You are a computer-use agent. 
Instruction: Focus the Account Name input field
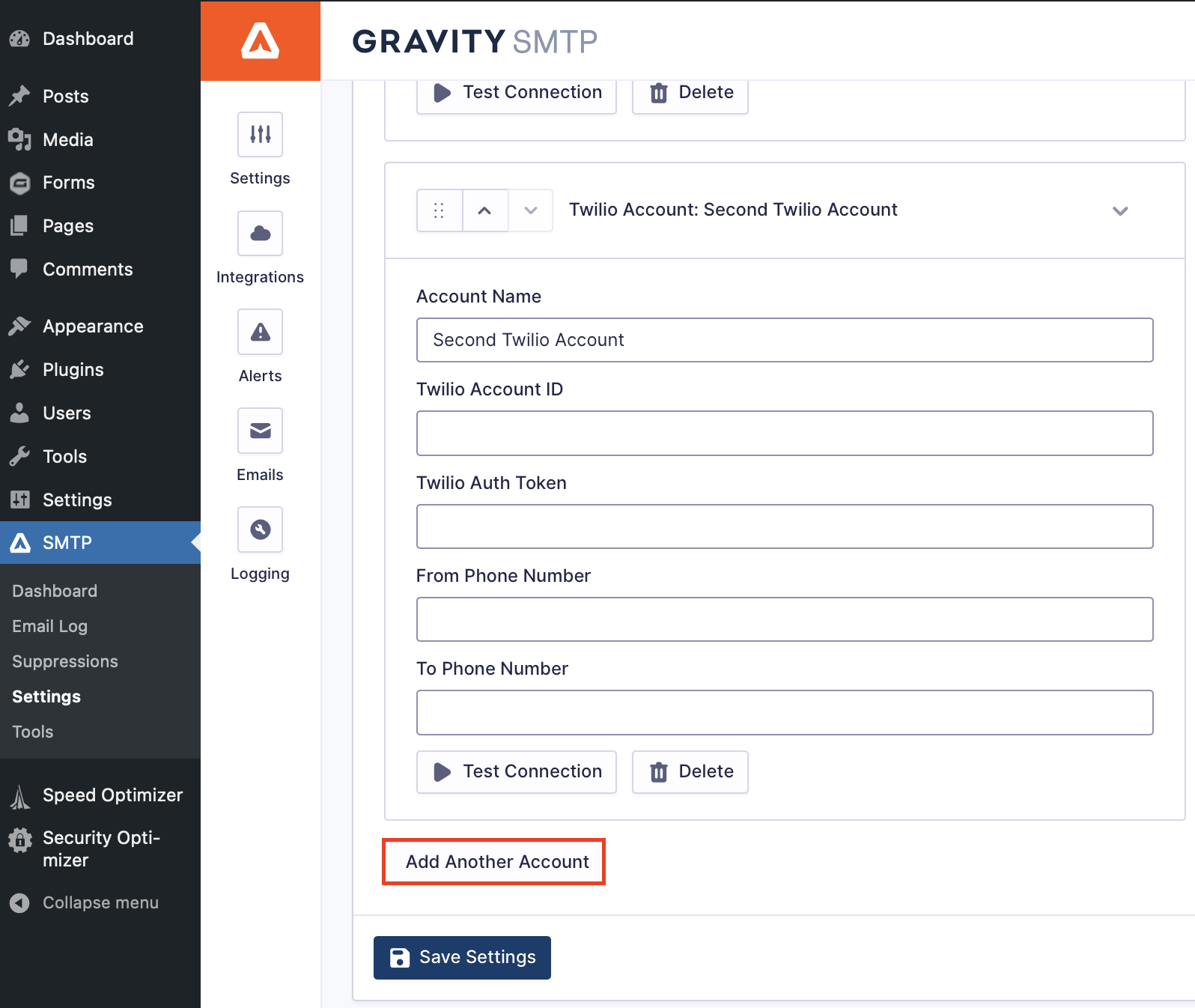click(785, 340)
